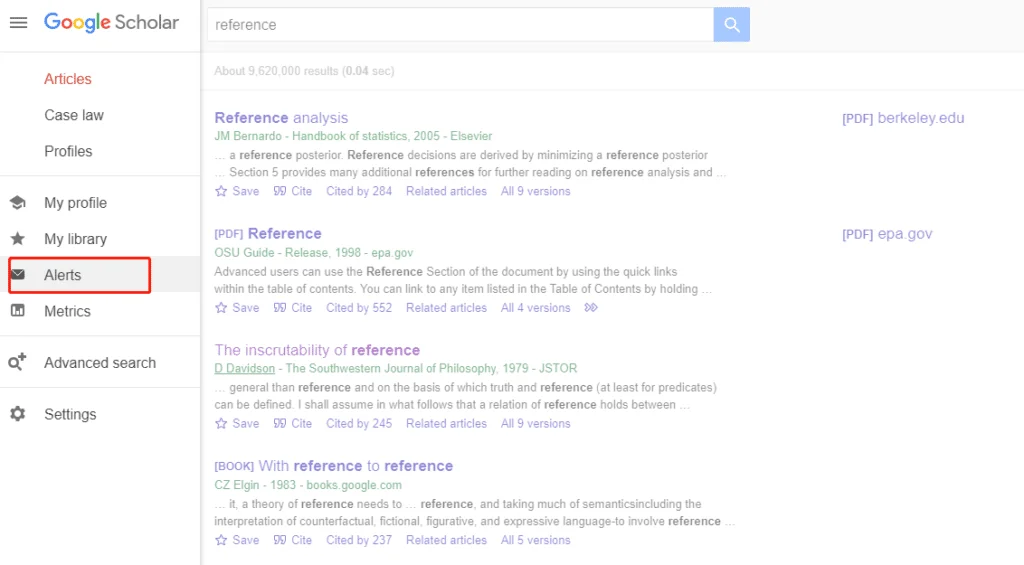
Task: Click 'CZ Elgin - 1983 - books.google.com' byline
Action: click(308, 485)
